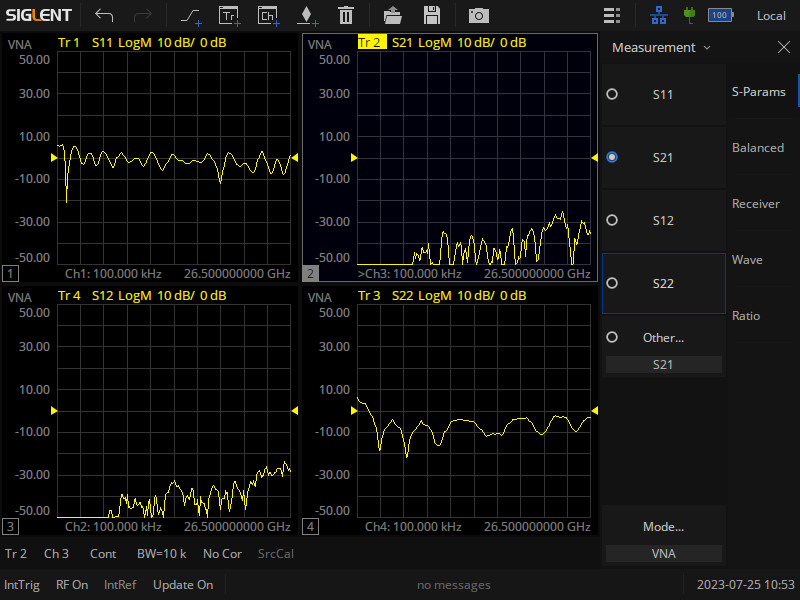Click BW=10 k status

click(x=162, y=554)
